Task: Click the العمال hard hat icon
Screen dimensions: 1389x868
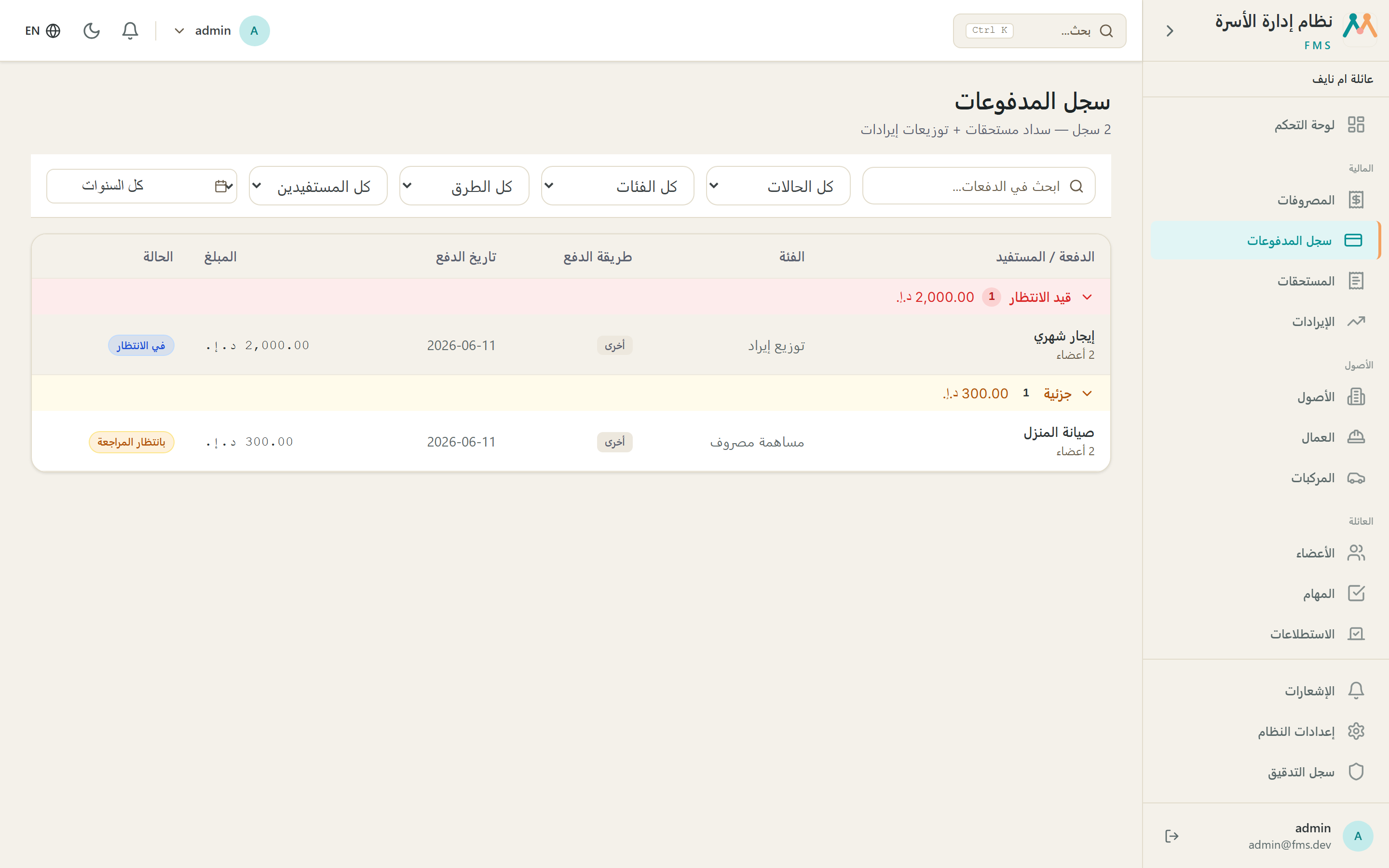Action: click(1356, 437)
